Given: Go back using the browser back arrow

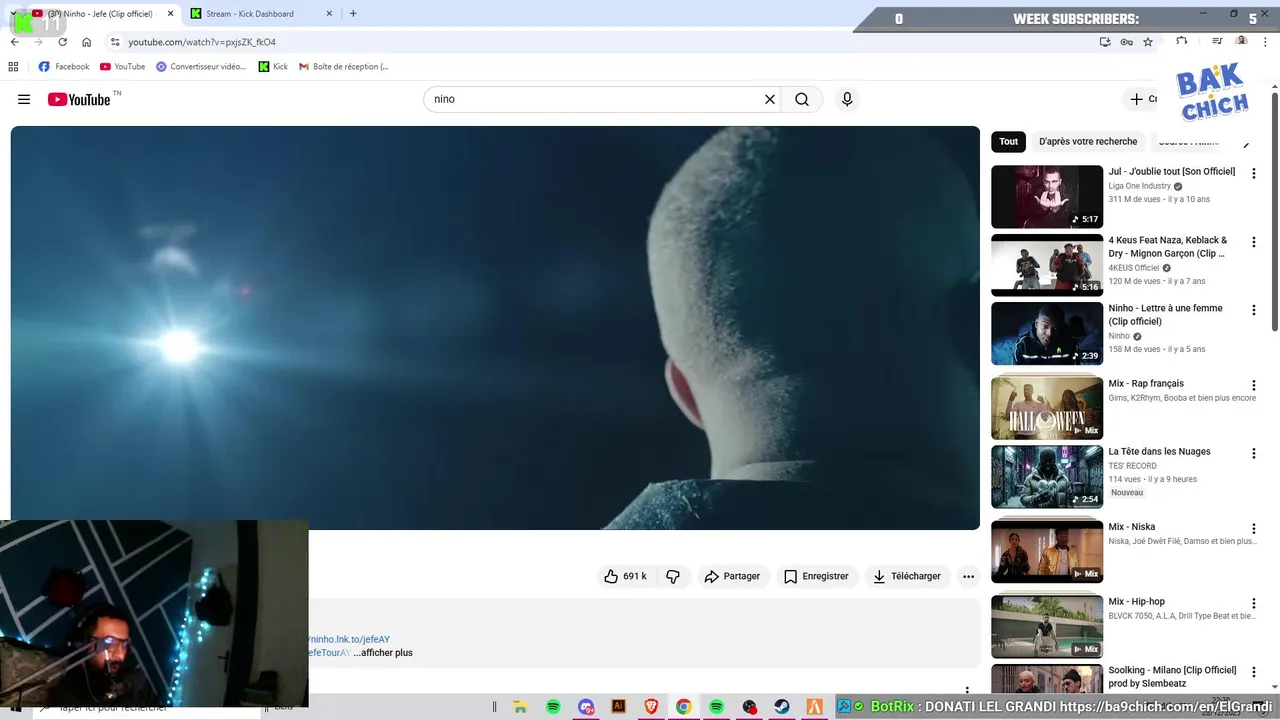Looking at the screenshot, I should click(14, 42).
